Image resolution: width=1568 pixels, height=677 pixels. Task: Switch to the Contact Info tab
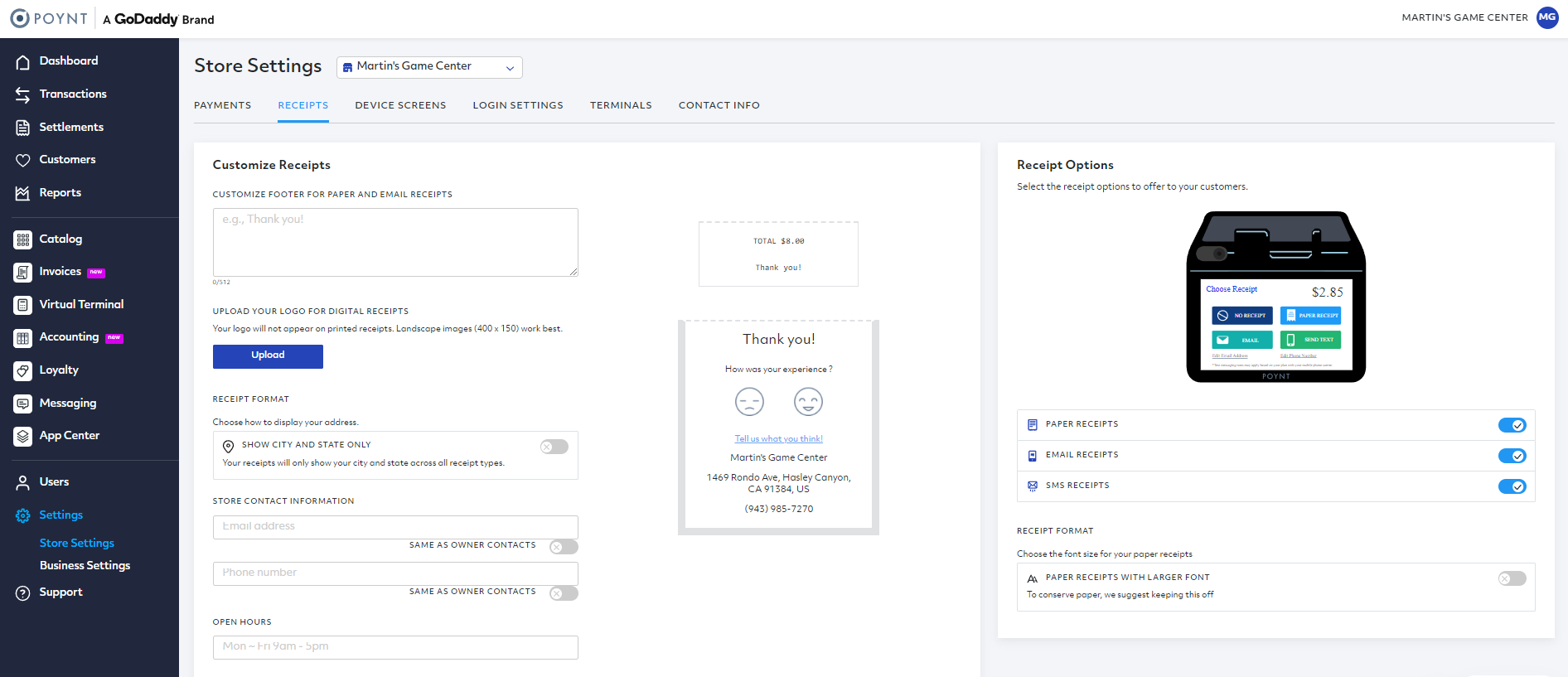[x=719, y=105]
